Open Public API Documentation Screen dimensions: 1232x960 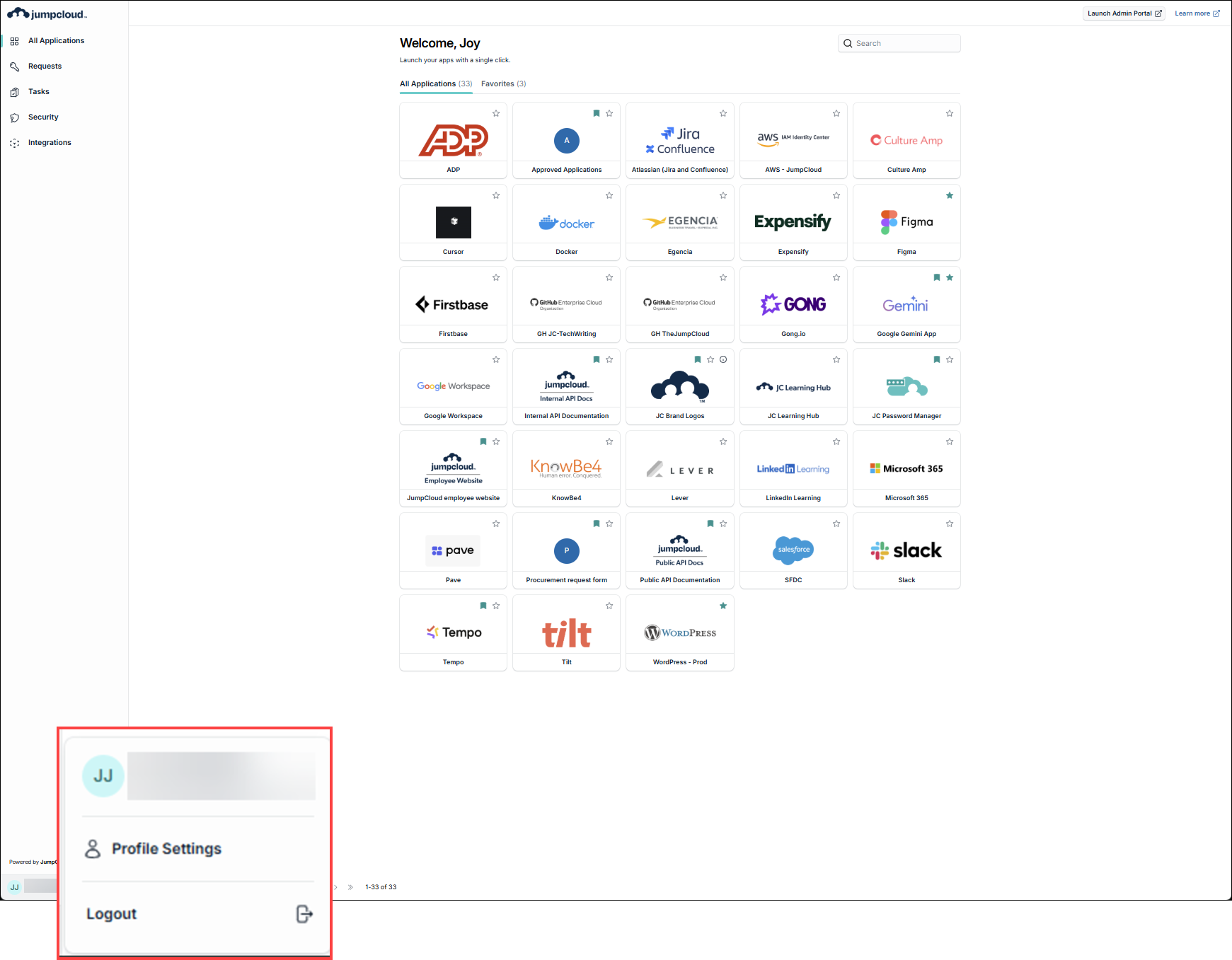pyautogui.click(x=680, y=551)
